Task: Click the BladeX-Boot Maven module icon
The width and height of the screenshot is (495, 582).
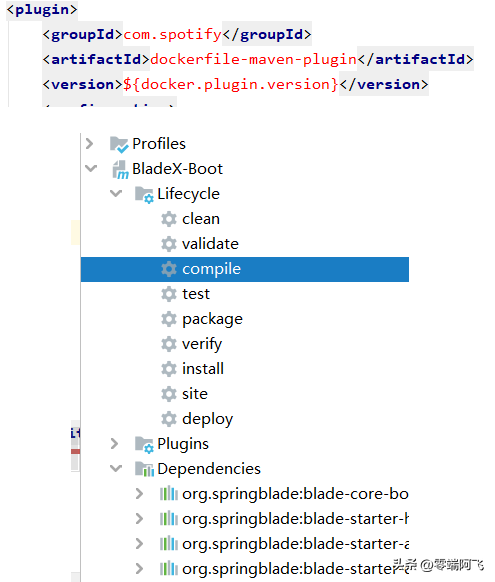Action: tap(120, 170)
